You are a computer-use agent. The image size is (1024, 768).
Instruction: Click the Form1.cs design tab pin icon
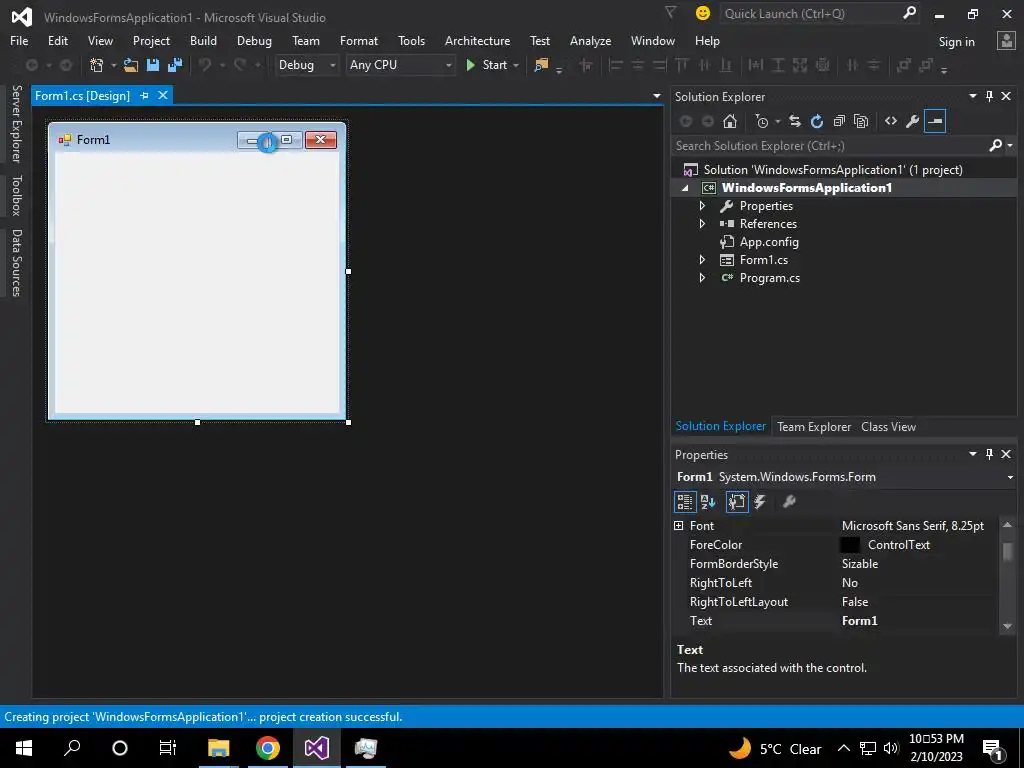[144, 95]
